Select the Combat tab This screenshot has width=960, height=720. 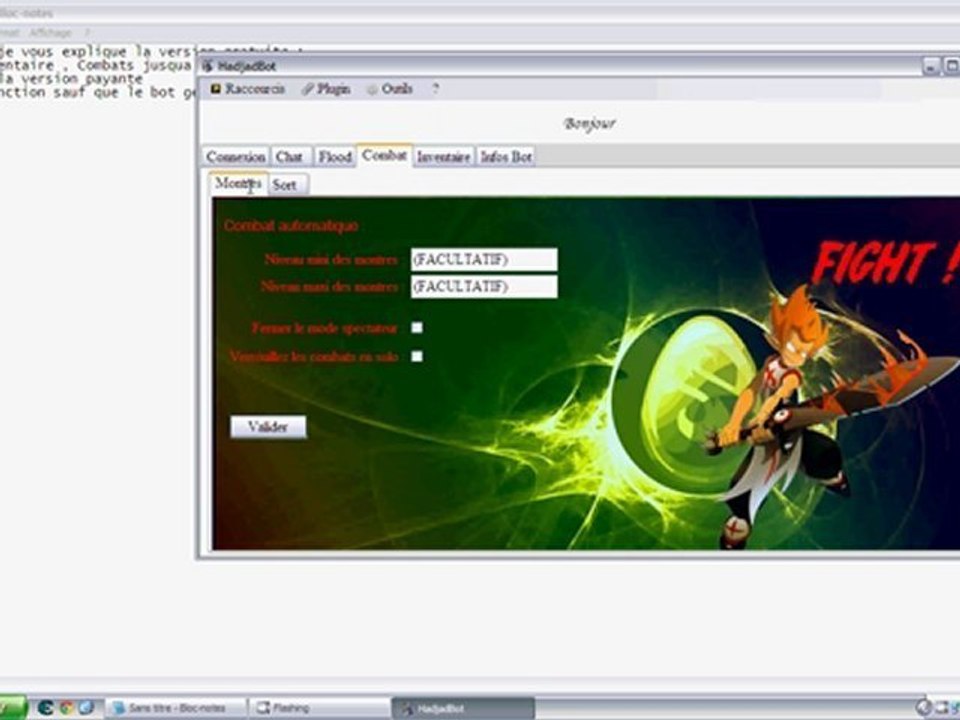[384, 156]
